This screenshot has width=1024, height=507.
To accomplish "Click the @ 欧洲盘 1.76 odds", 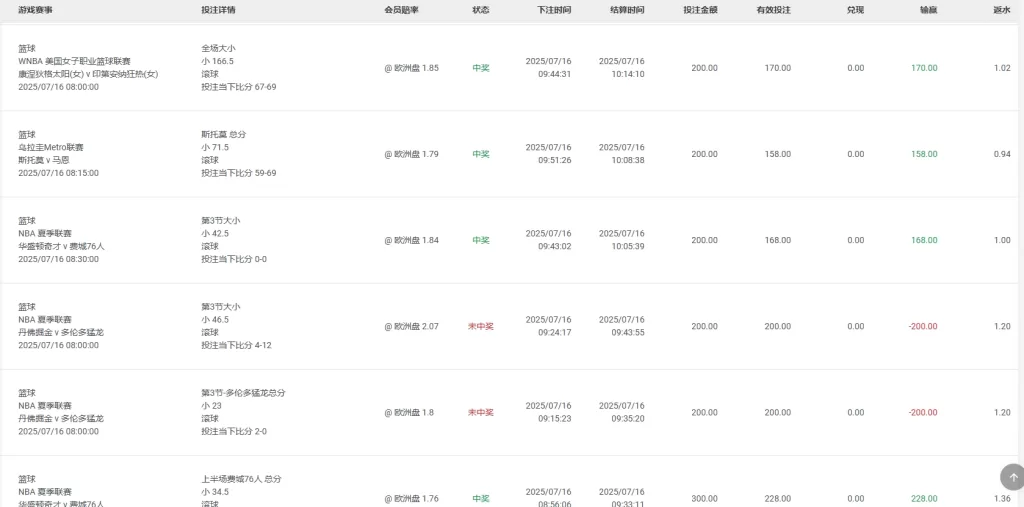I will click(x=411, y=499).
